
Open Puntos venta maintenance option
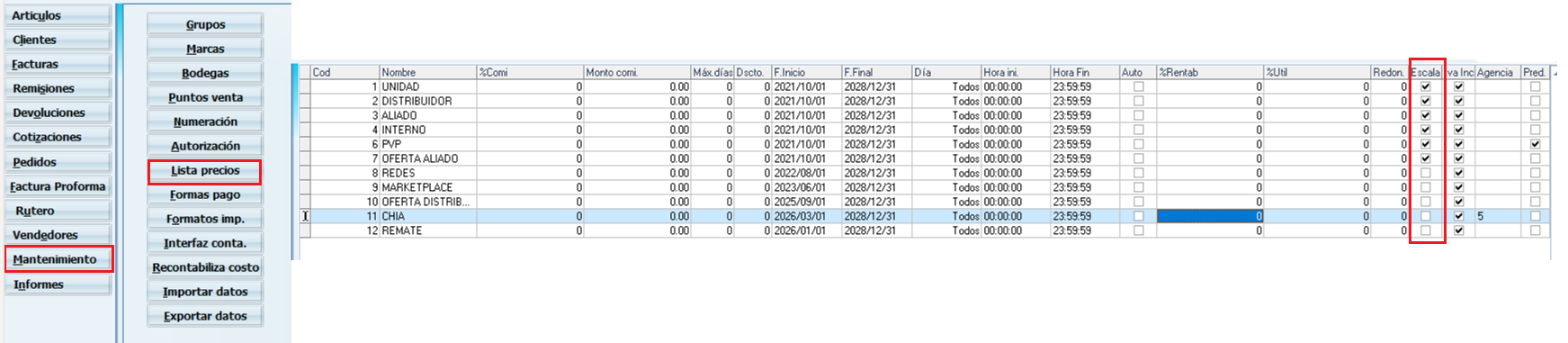205,97
